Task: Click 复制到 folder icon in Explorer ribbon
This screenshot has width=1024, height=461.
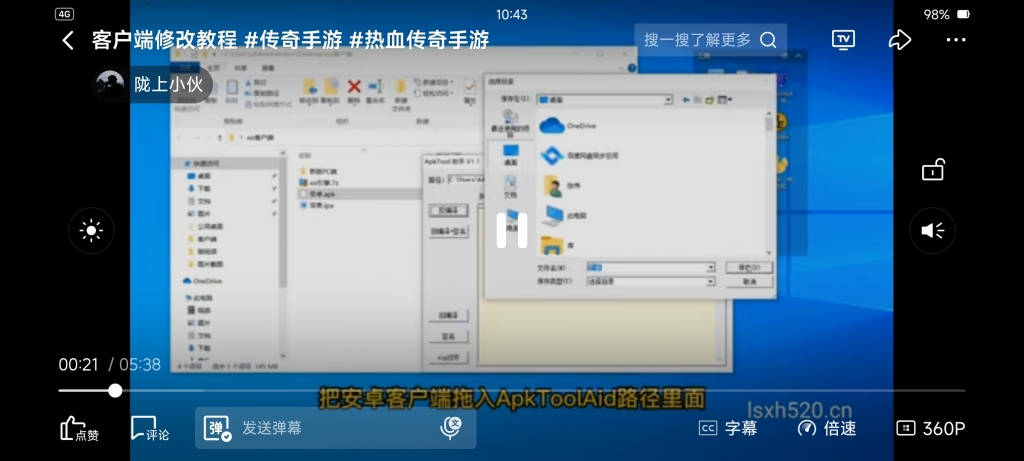Action: (x=331, y=87)
